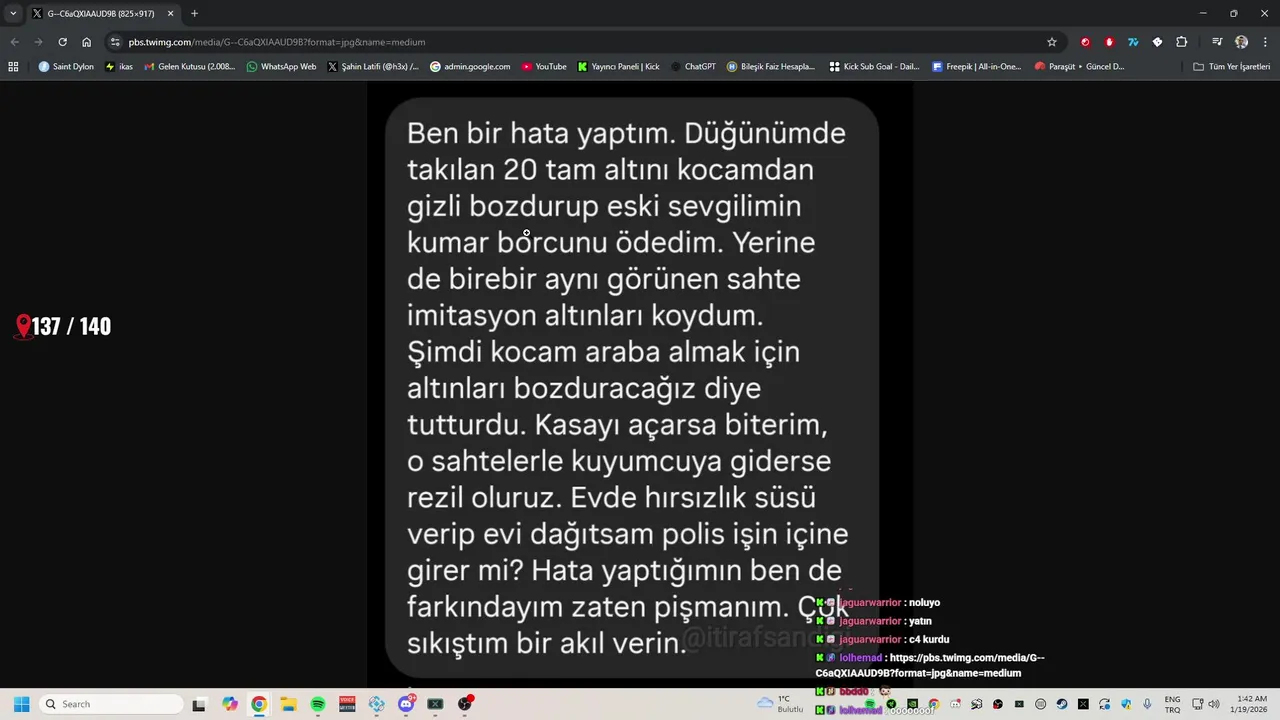Open the ChatGPT bookmark
Screen dimensions: 1280x720
[x=693, y=67]
